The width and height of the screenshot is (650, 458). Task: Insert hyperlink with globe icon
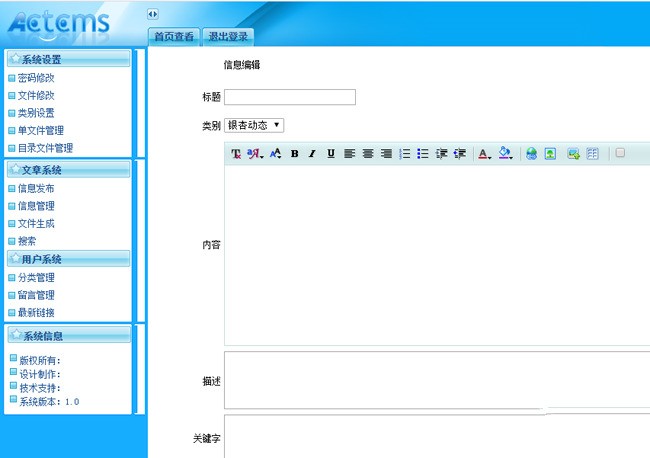[531, 154]
